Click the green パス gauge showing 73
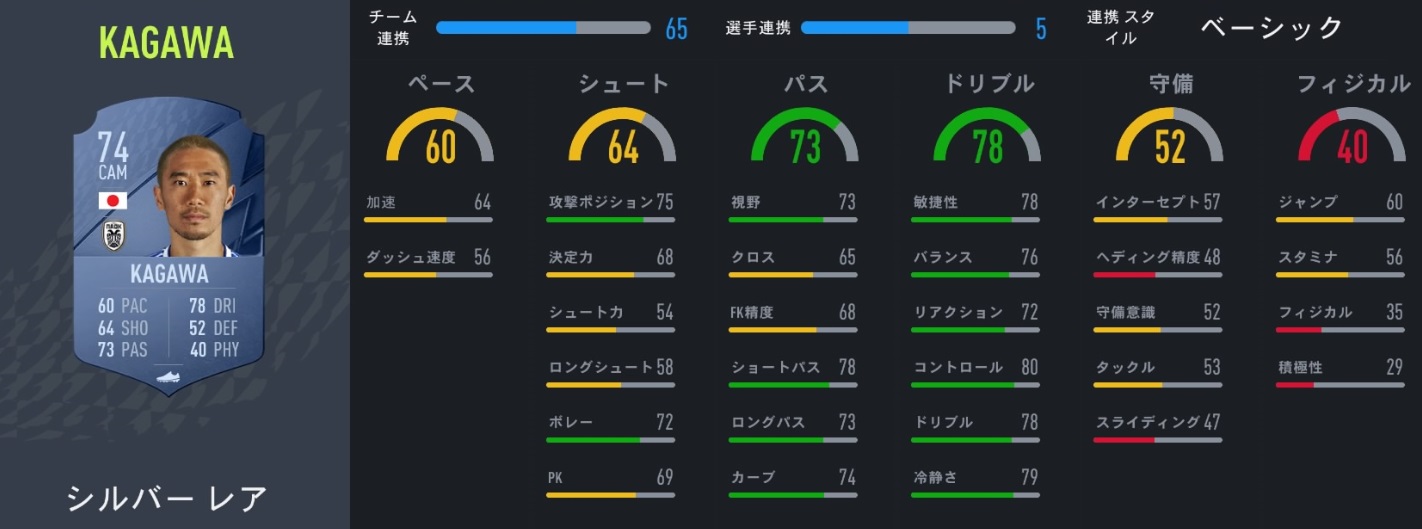 click(804, 137)
